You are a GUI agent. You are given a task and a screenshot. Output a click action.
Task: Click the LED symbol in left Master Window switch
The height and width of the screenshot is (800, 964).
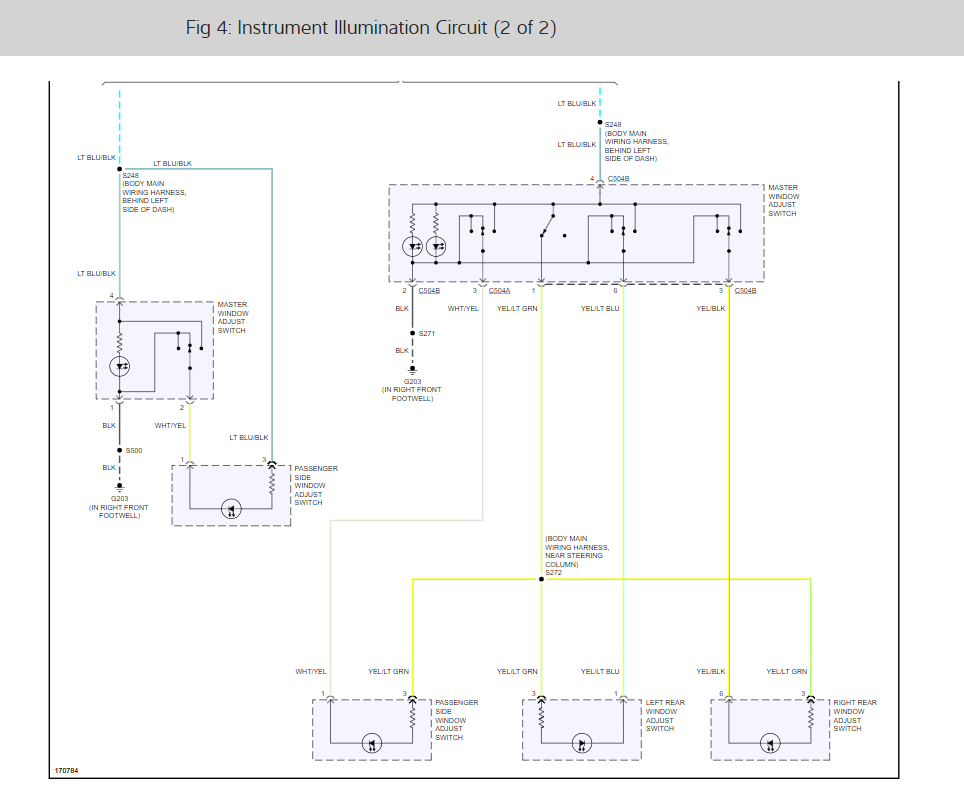119,366
